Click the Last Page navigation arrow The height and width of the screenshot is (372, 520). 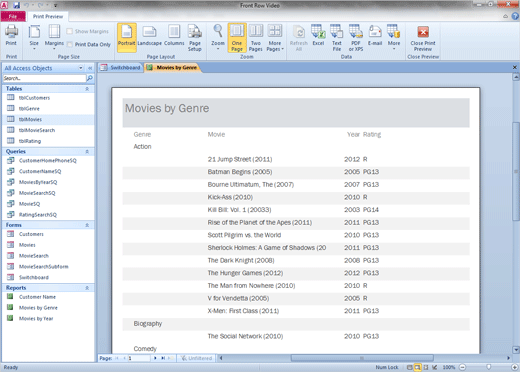click(x=163, y=358)
